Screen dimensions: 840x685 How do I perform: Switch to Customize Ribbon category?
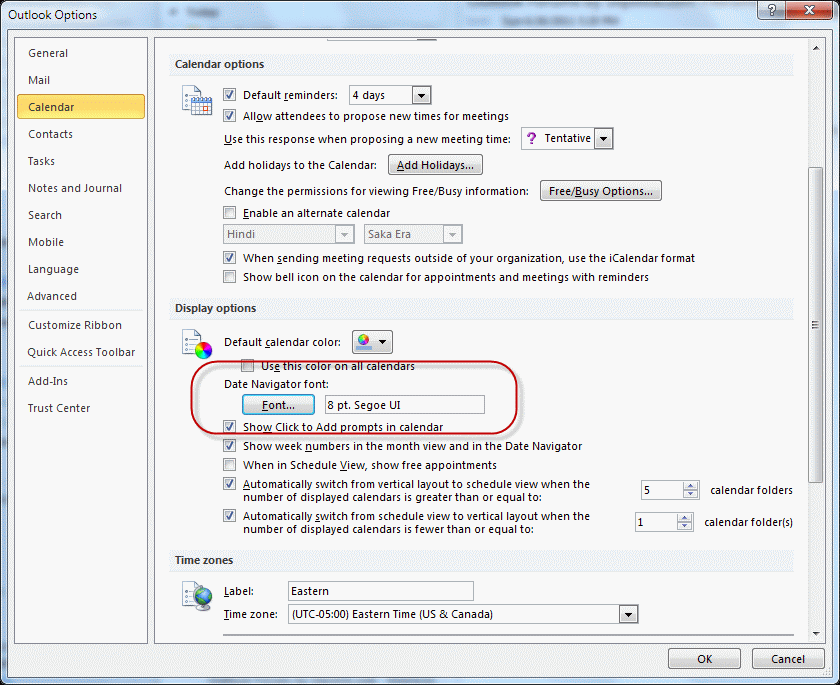75,325
